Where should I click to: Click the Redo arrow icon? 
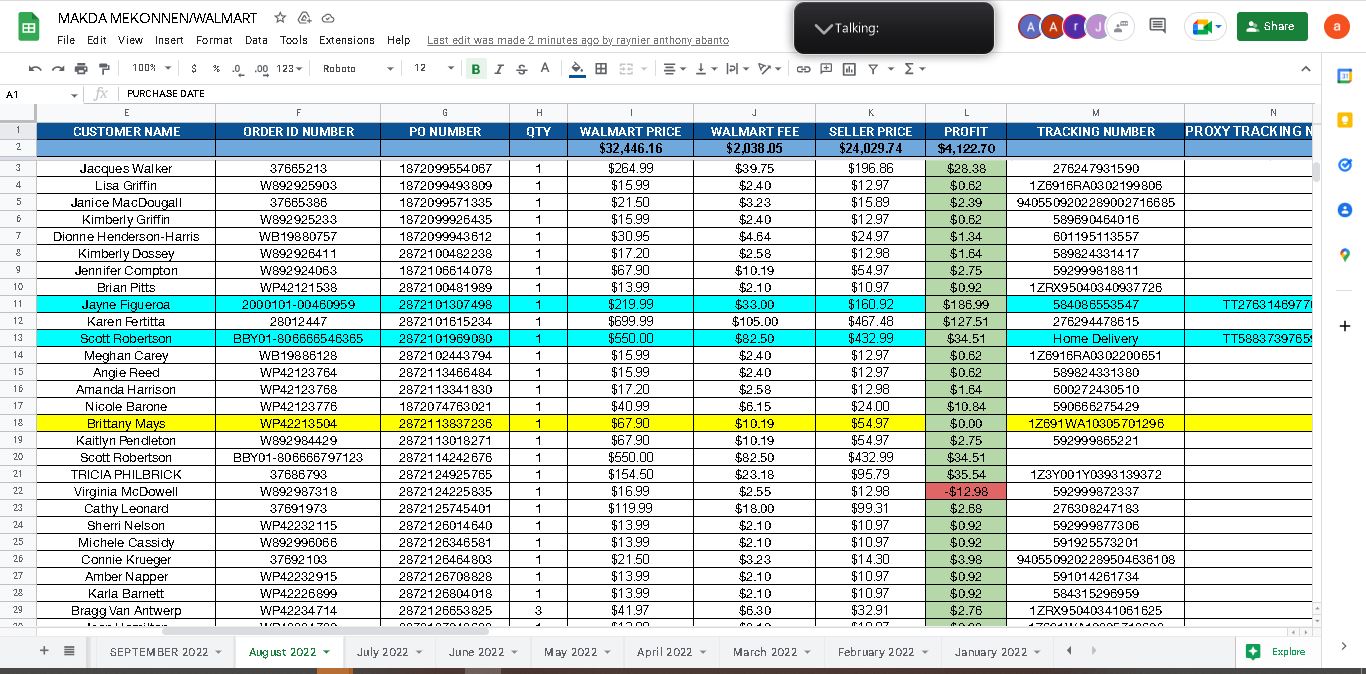(58, 69)
